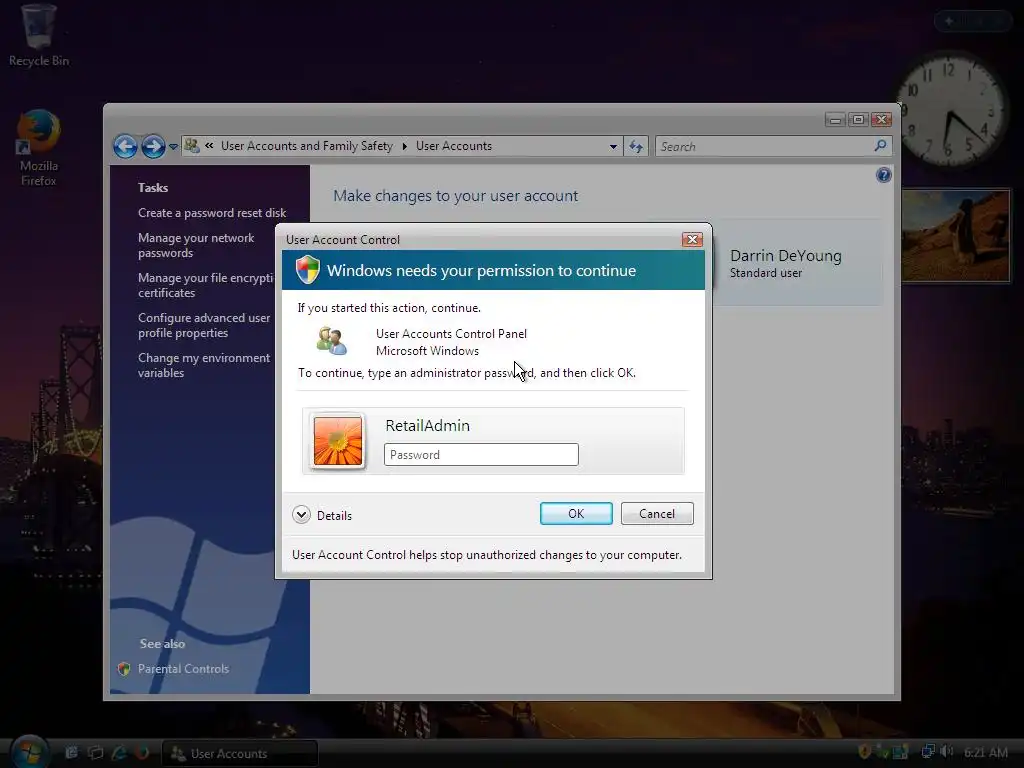1024x768 pixels.
Task: Launch Firefox from Quick Launch
Action: tap(142, 753)
